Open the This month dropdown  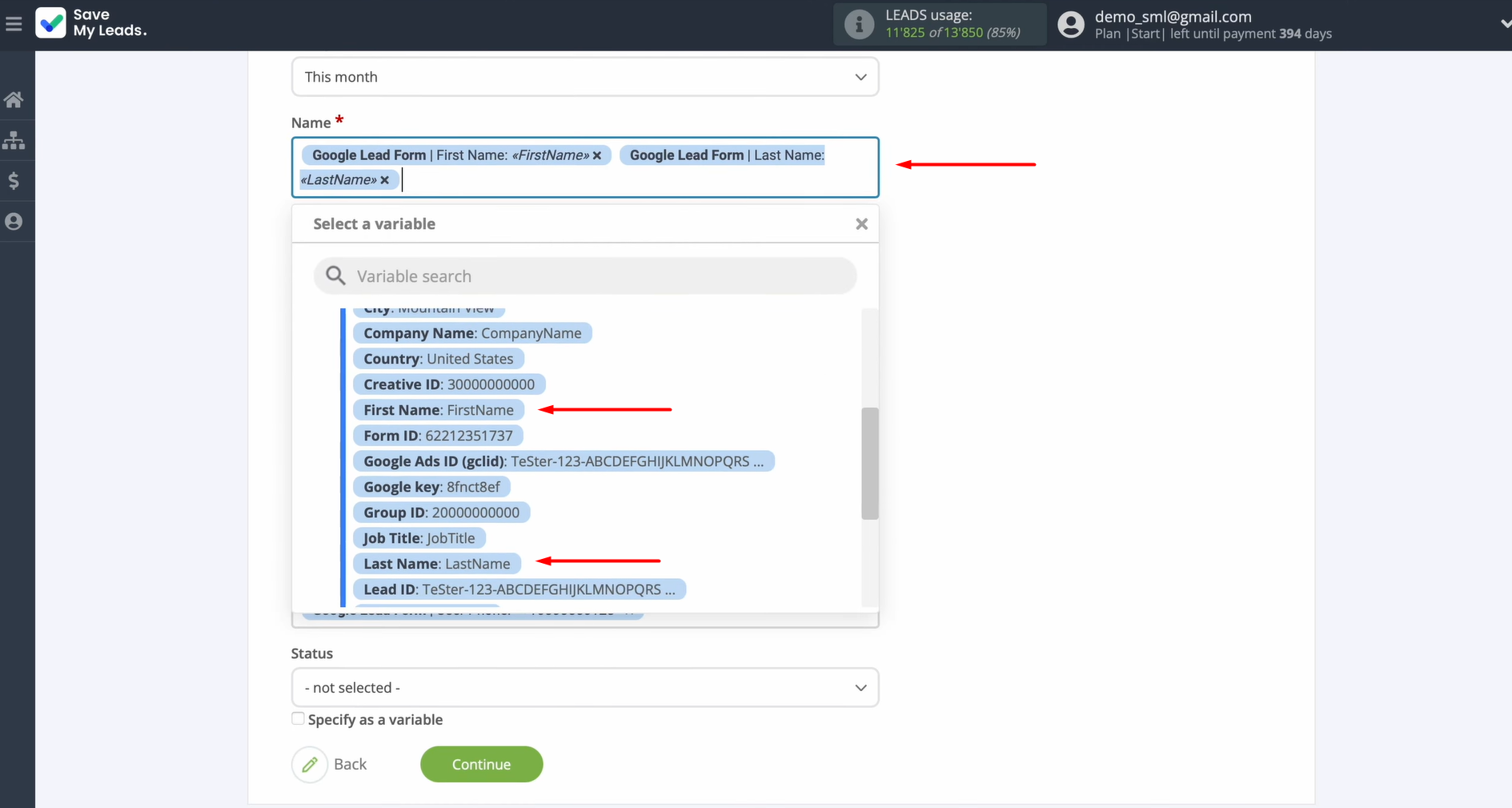[x=584, y=76]
